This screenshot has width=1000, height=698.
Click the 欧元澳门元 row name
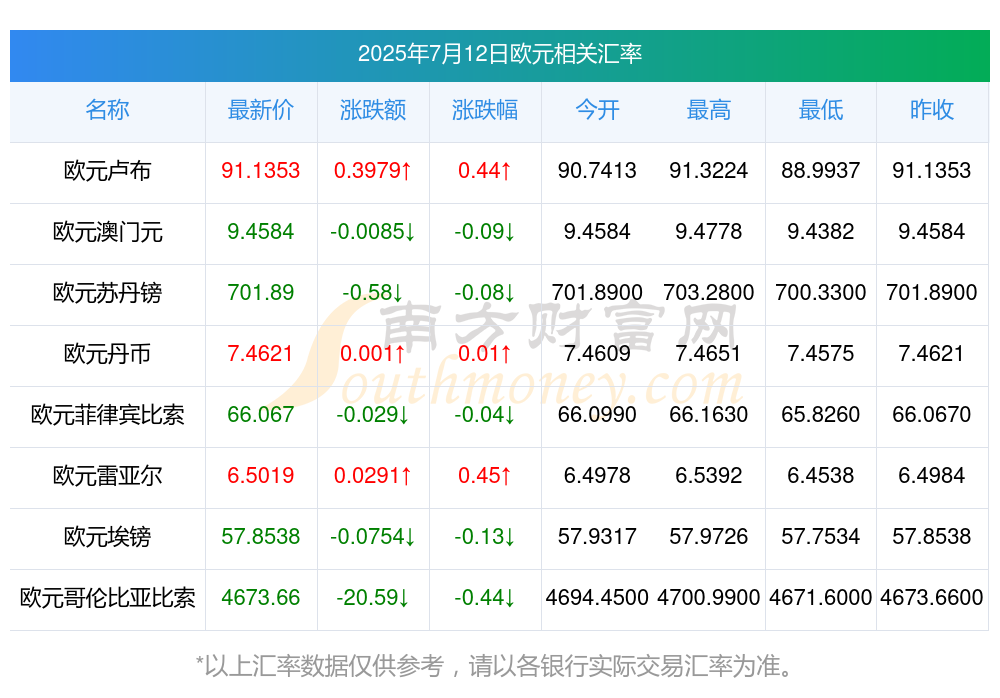pos(107,232)
